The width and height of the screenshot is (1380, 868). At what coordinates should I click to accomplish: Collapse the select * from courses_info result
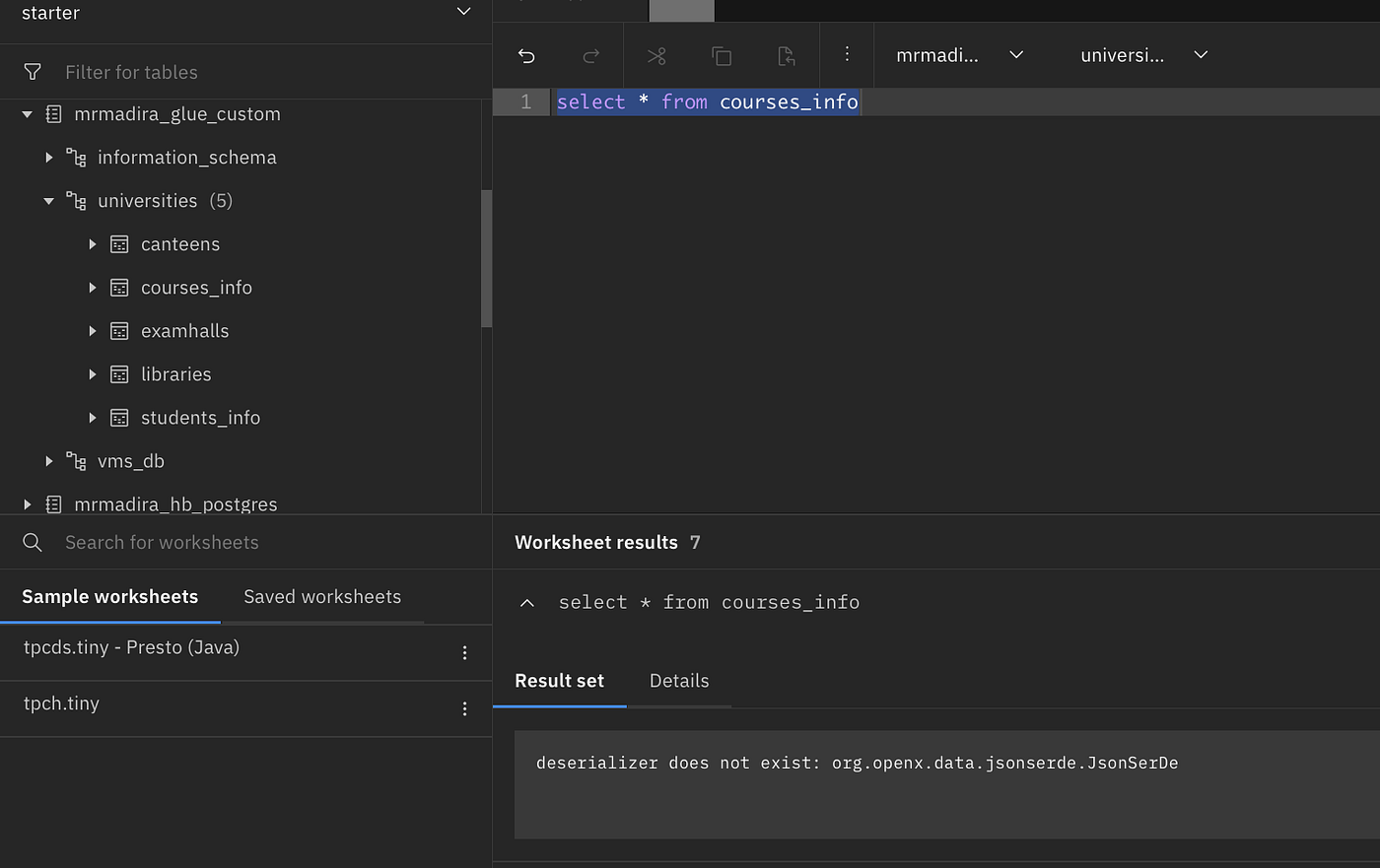pyautogui.click(x=527, y=603)
